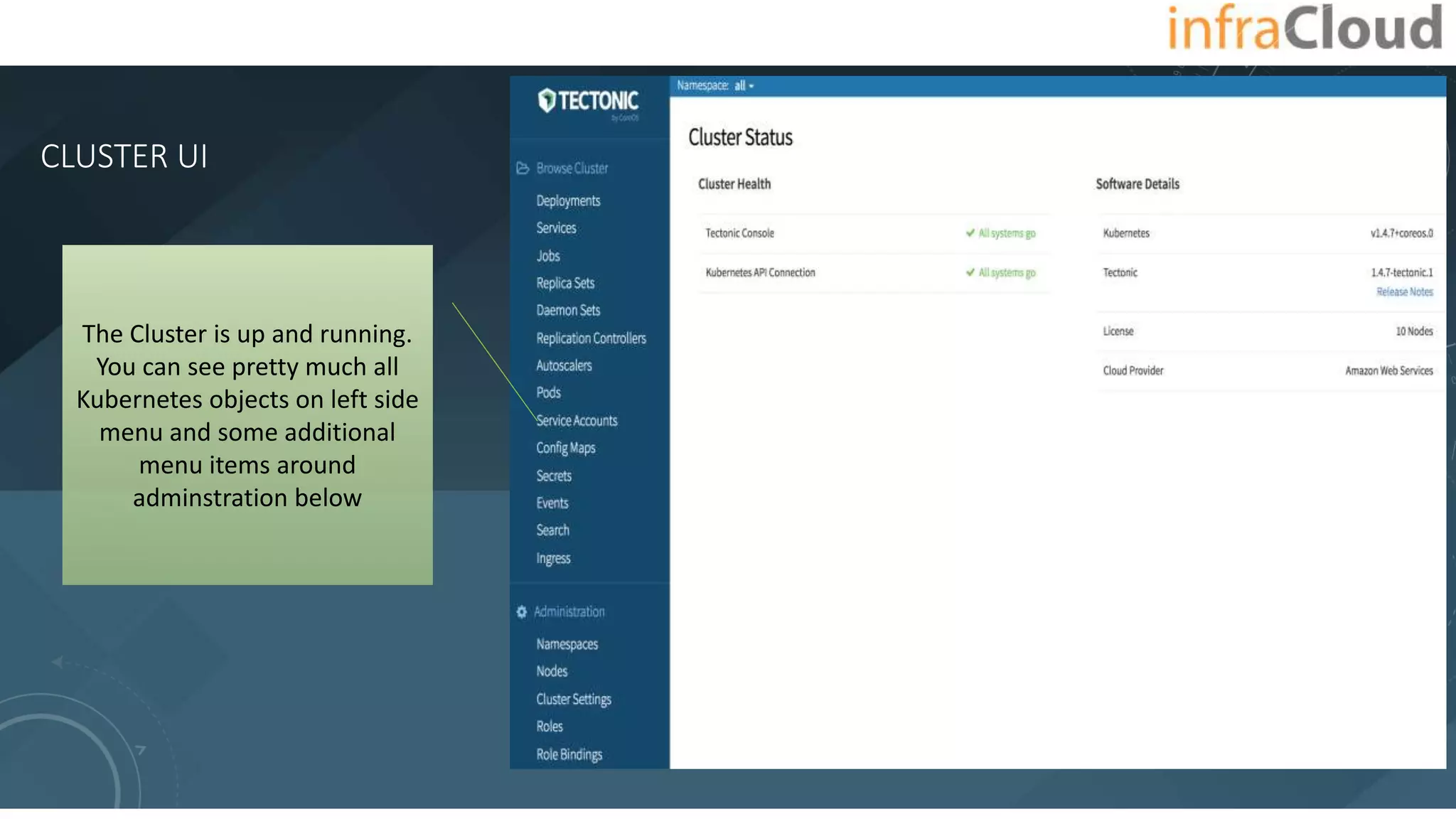
Task: Open Secrets in the sidebar
Action: [x=554, y=476]
